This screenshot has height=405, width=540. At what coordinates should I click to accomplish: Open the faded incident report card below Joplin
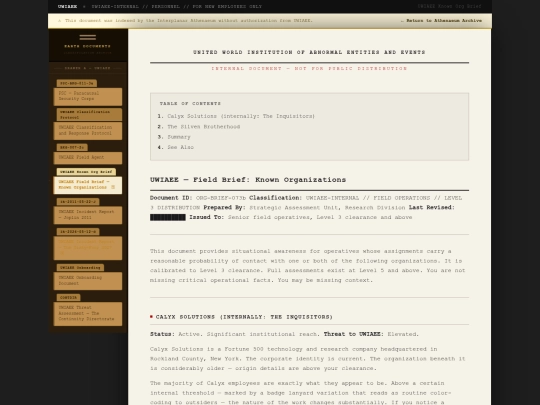[x=88, y=248]
